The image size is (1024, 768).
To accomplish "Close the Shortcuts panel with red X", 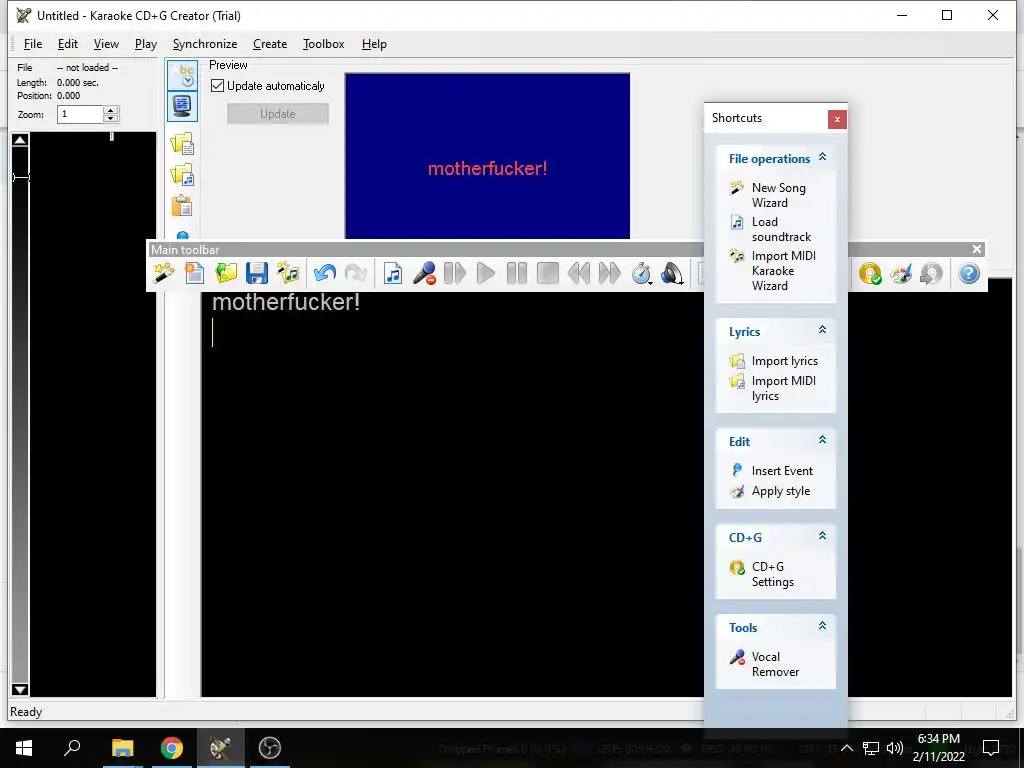I will coord(837,120).
